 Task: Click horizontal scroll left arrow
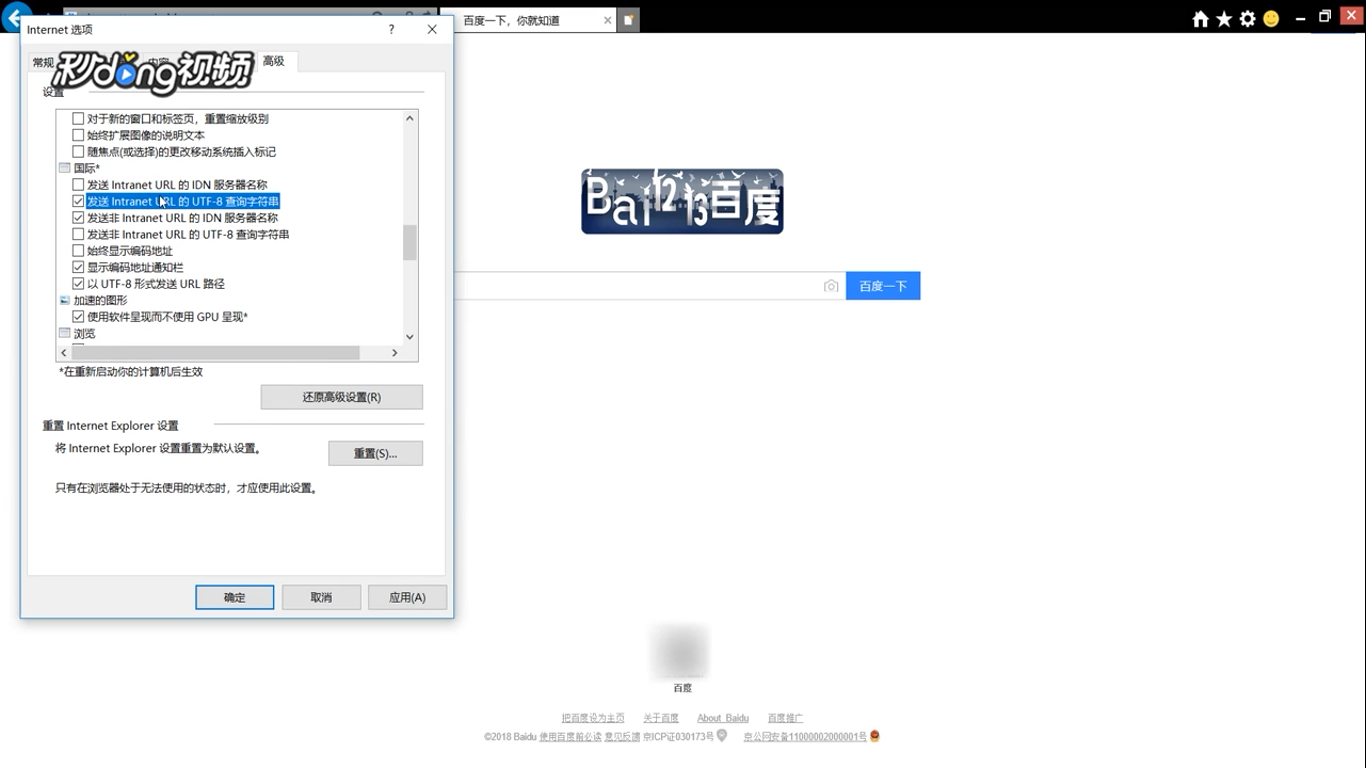[x=64, y=353]
